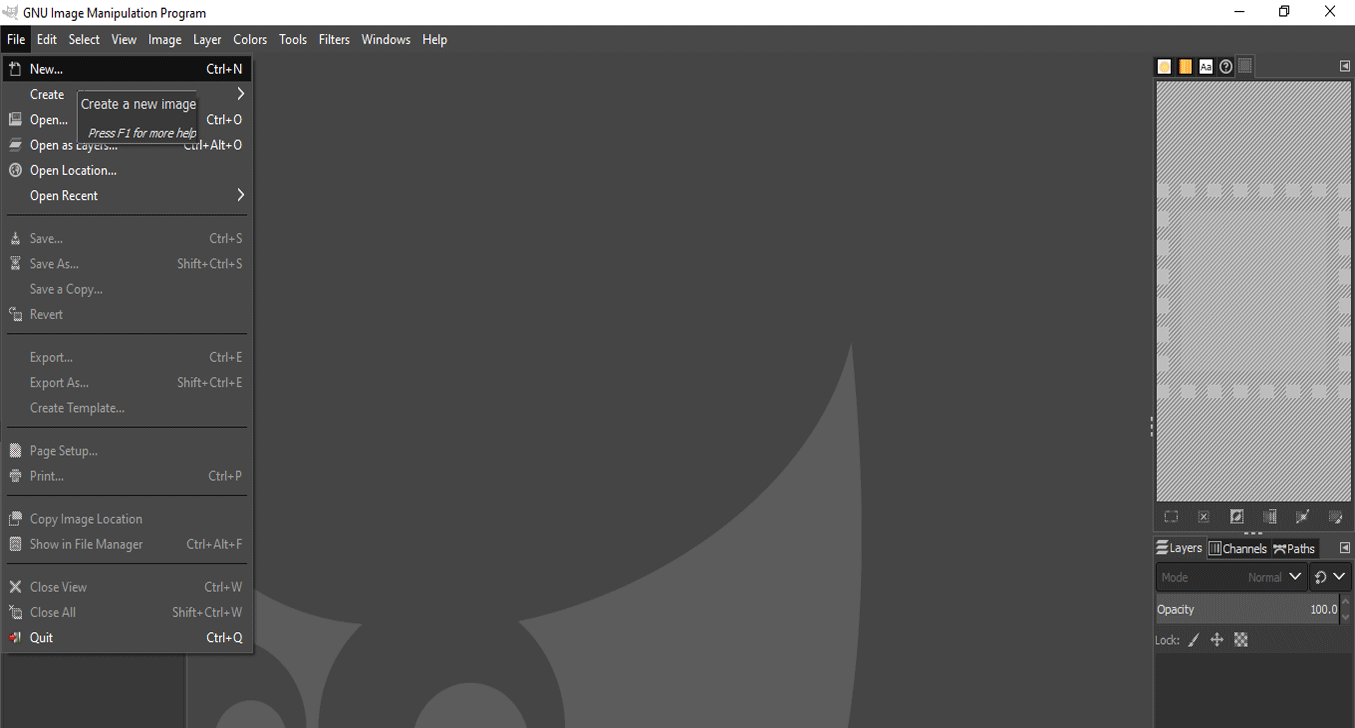The height and width of the screenshot is (728, 1355).
Task: Choose Quit from the File menu
Action: click(x=126, y=638)
